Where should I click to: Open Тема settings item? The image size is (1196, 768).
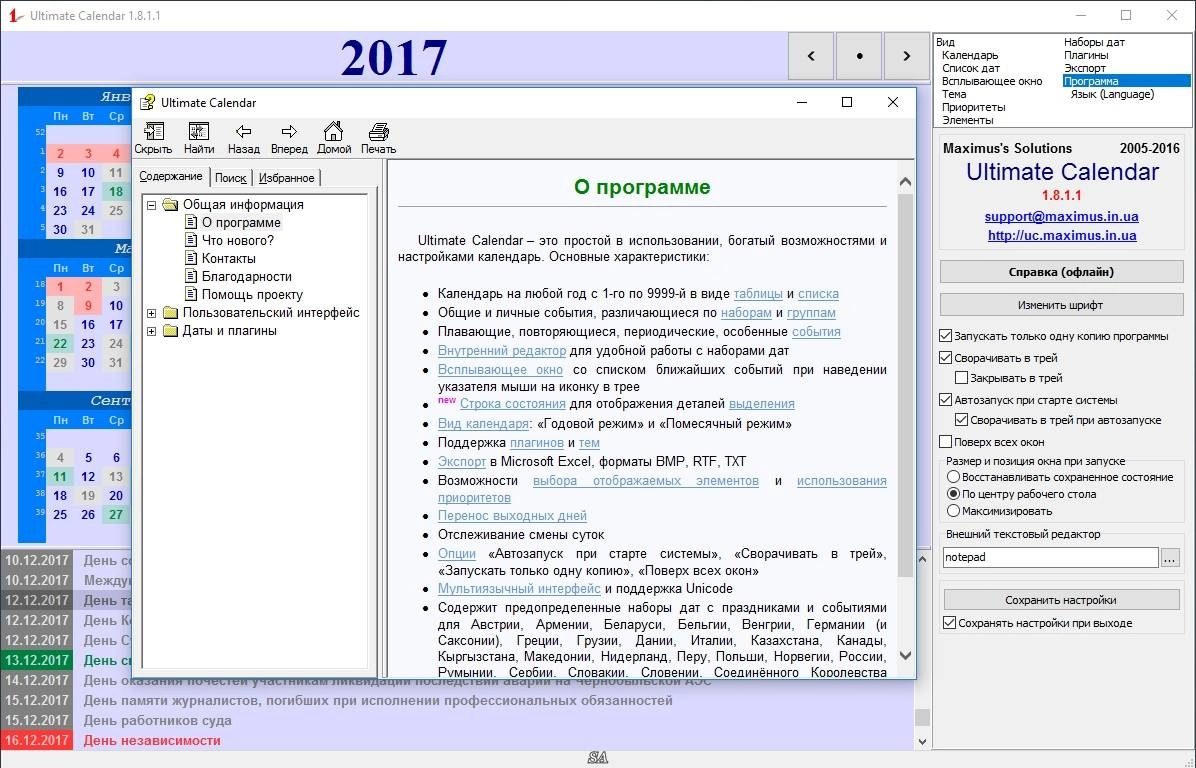pyautogui.click(x=953, y=94)
